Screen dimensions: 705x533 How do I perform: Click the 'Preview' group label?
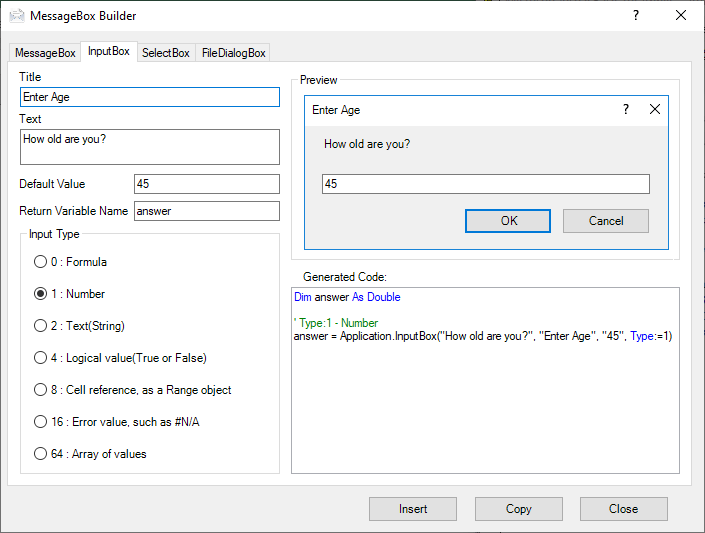(318, 80)
